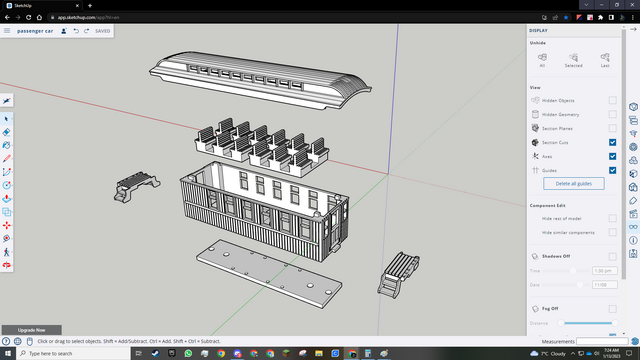This screenshot has height=360, width=640.
Task: Enable the Section Planes checkbox
Action: 612,129
